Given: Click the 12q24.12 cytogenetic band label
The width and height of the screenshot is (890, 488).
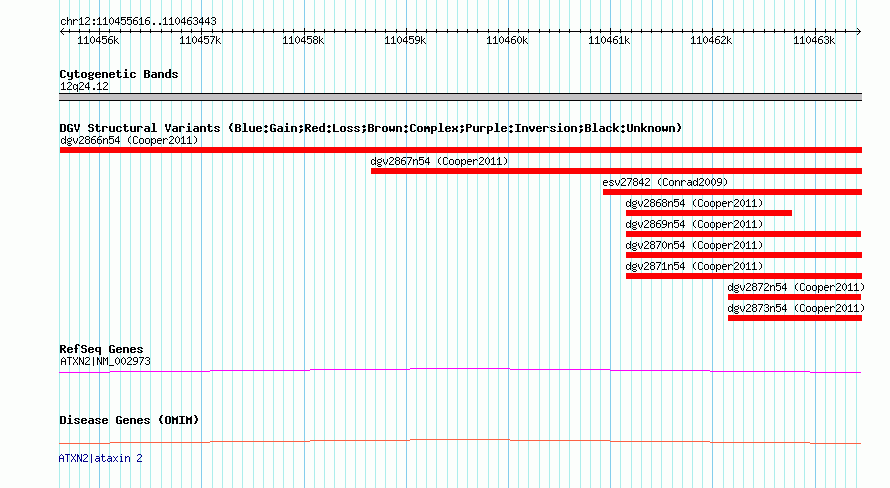Looking at the screenshot, I should [x=84, y=86].
